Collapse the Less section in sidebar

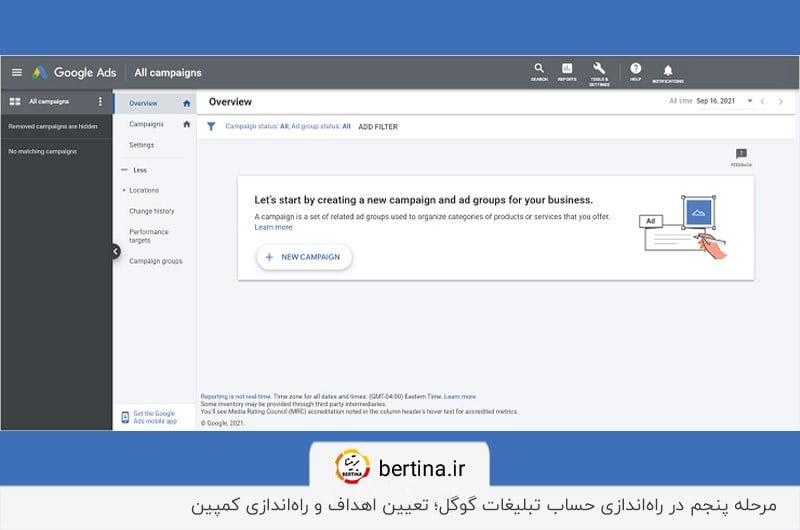(139, 170)
